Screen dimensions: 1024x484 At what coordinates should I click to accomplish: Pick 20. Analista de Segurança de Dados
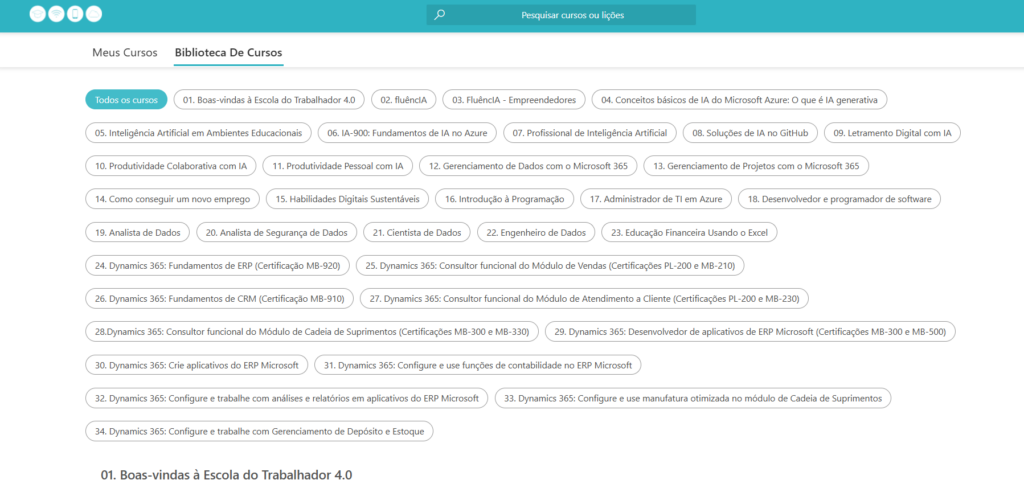click(276, 232)
